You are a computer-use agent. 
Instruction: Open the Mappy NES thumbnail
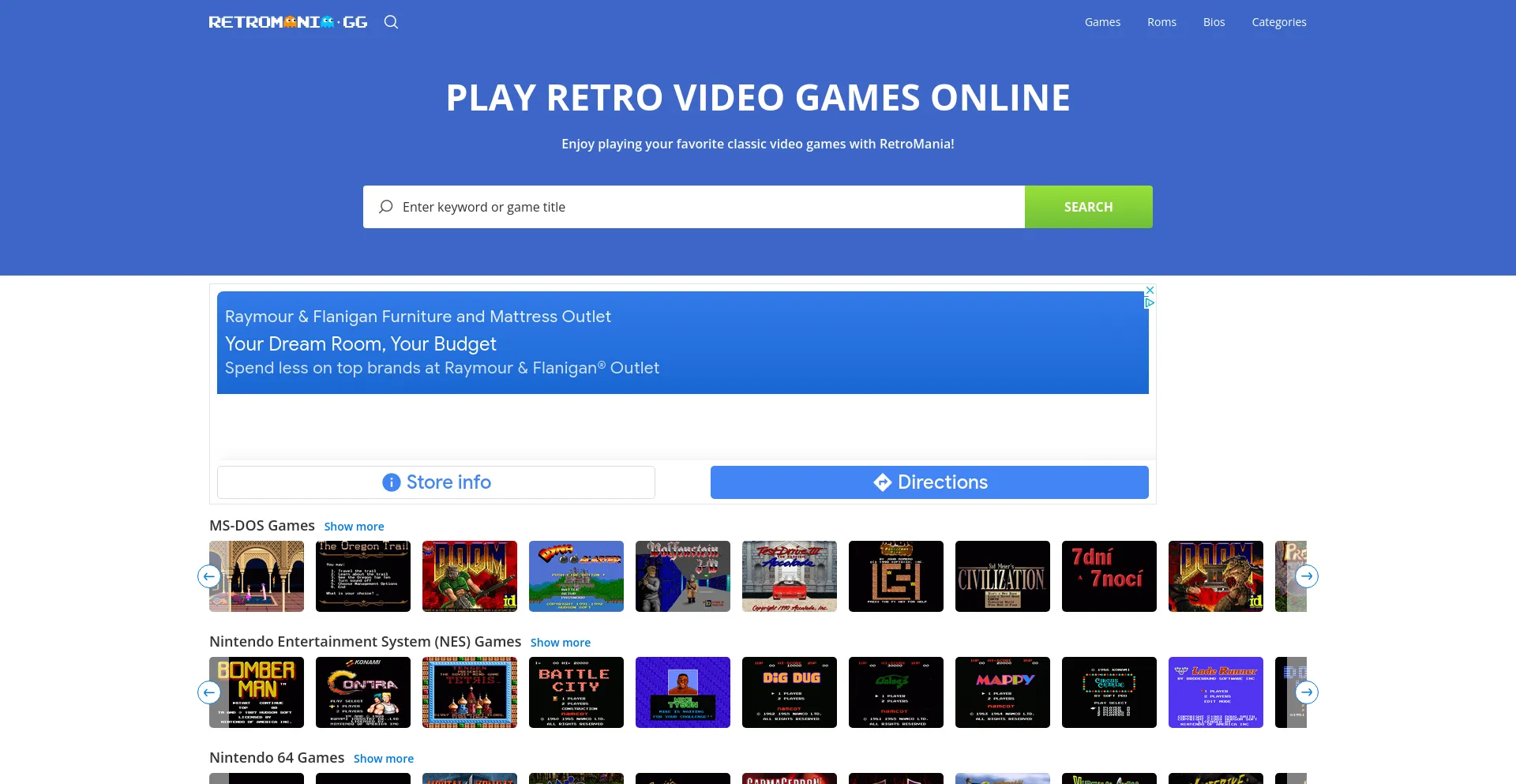click(1003, 692)
